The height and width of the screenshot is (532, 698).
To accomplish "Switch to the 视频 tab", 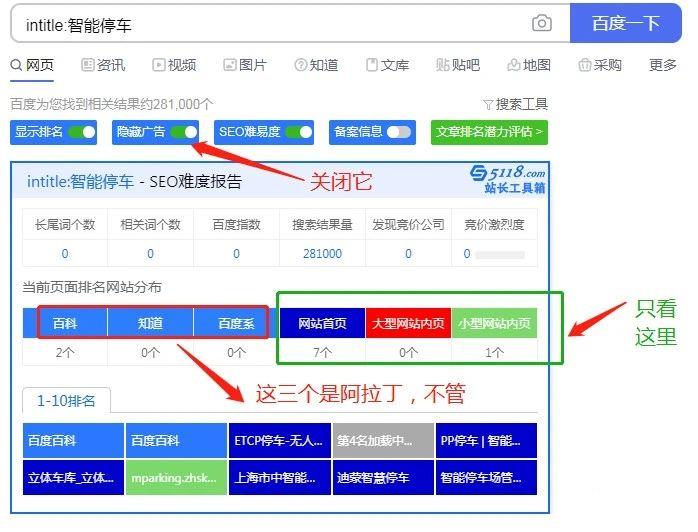I will pyautogui.click(x=174, y=65).
